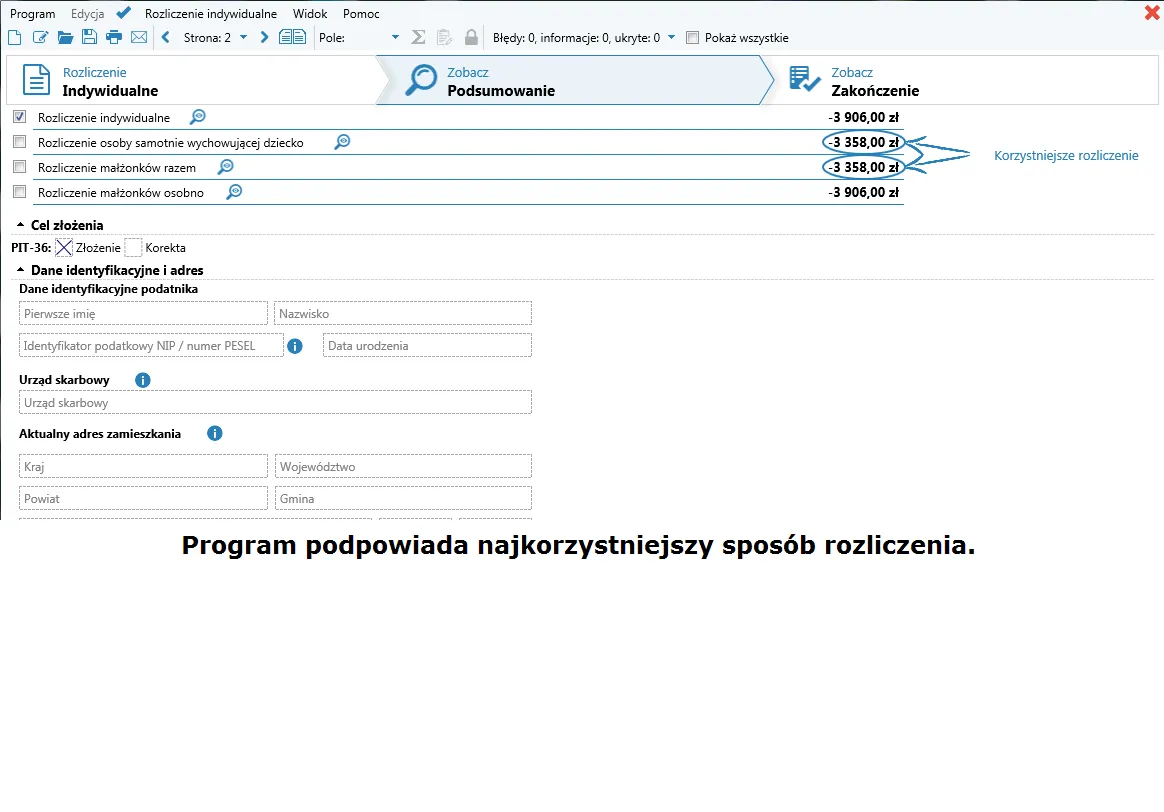Go to the next page arrow
1164x812 pixels.
tap(264, 38)
